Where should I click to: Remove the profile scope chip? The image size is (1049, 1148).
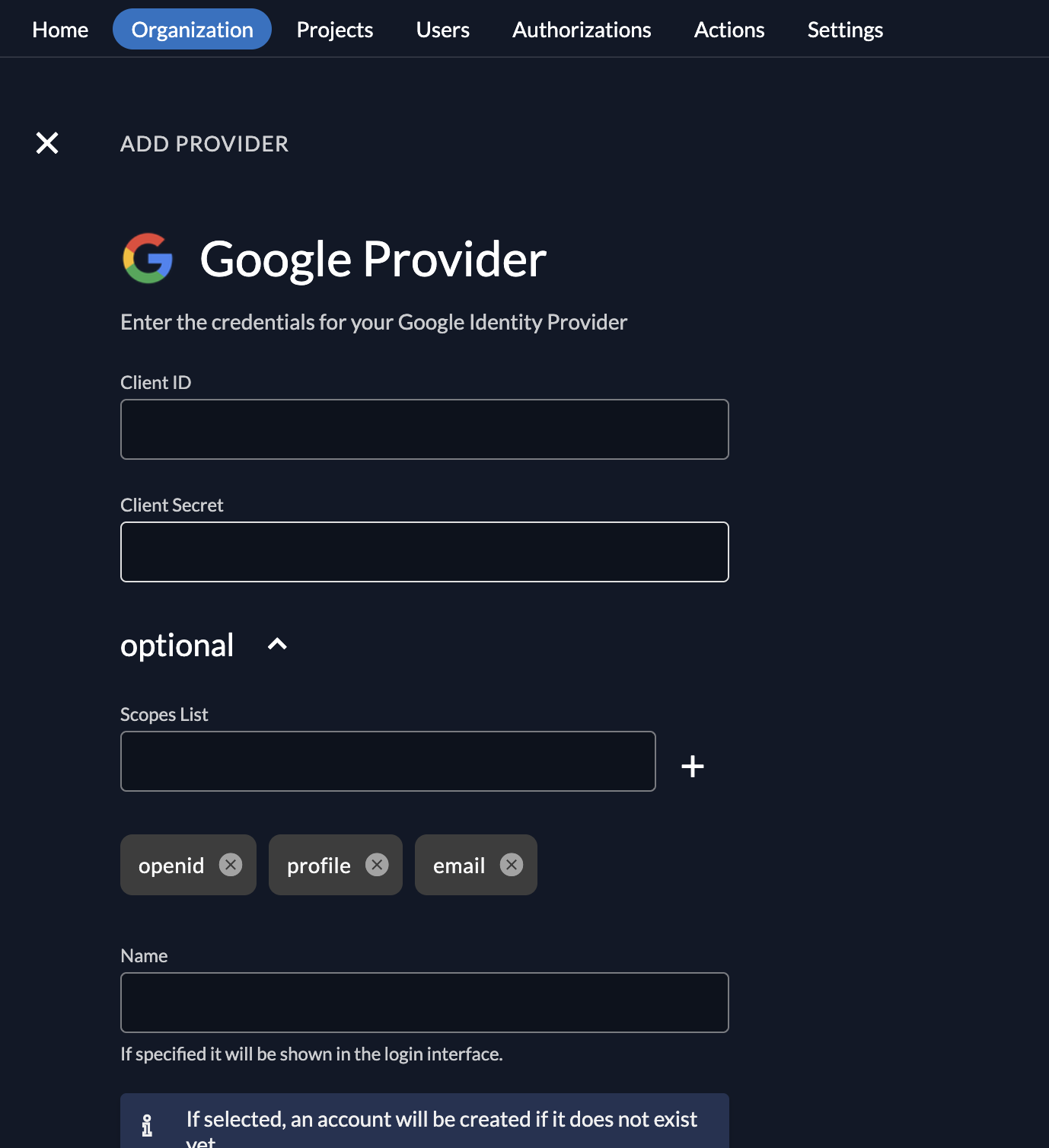[377, 865]
